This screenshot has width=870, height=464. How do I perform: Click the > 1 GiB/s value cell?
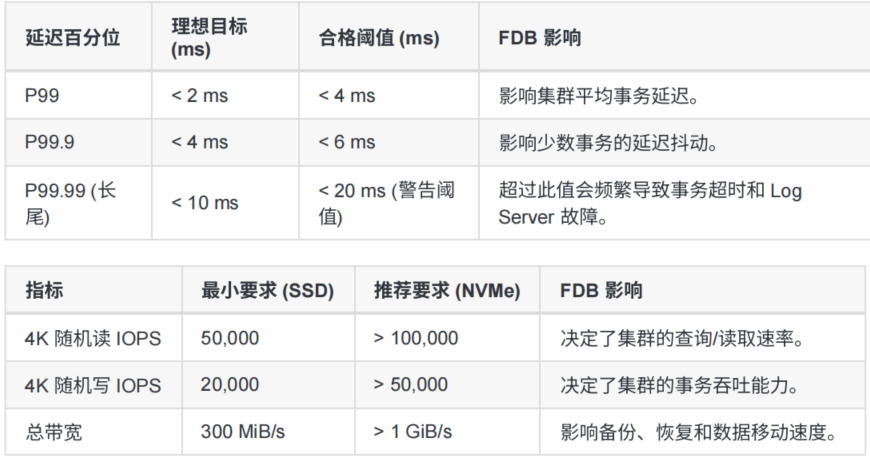413,432
